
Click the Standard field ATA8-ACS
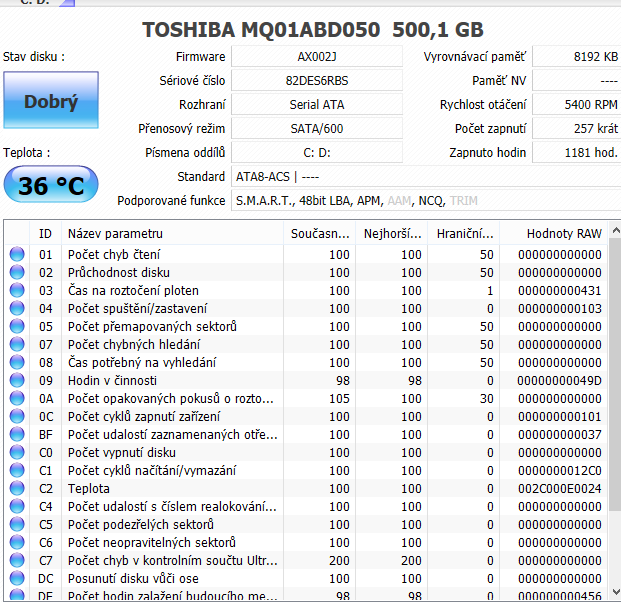[426, 177]
